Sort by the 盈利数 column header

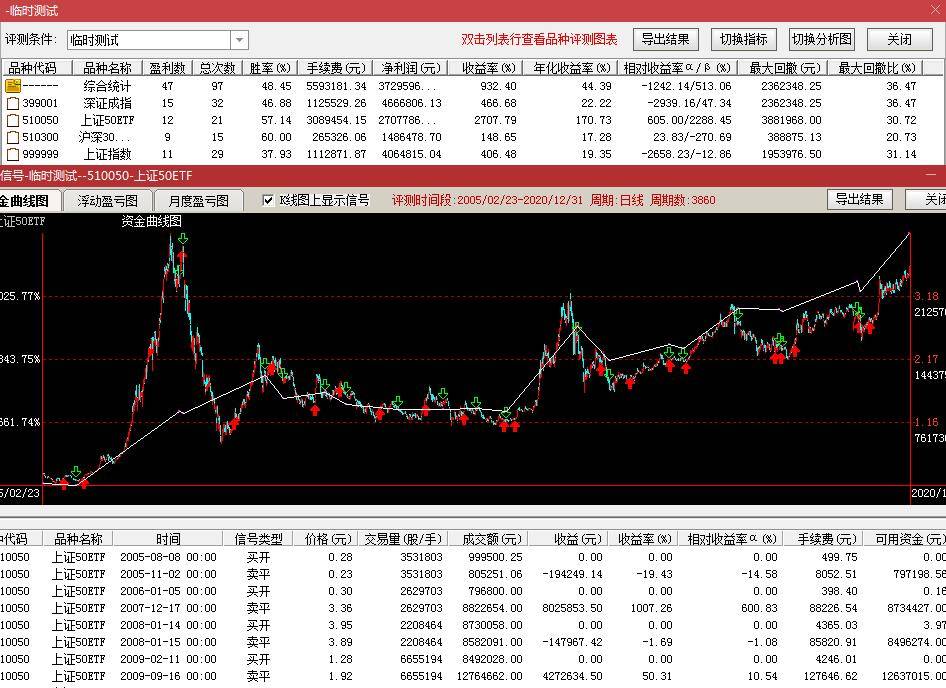pos(167,68)
